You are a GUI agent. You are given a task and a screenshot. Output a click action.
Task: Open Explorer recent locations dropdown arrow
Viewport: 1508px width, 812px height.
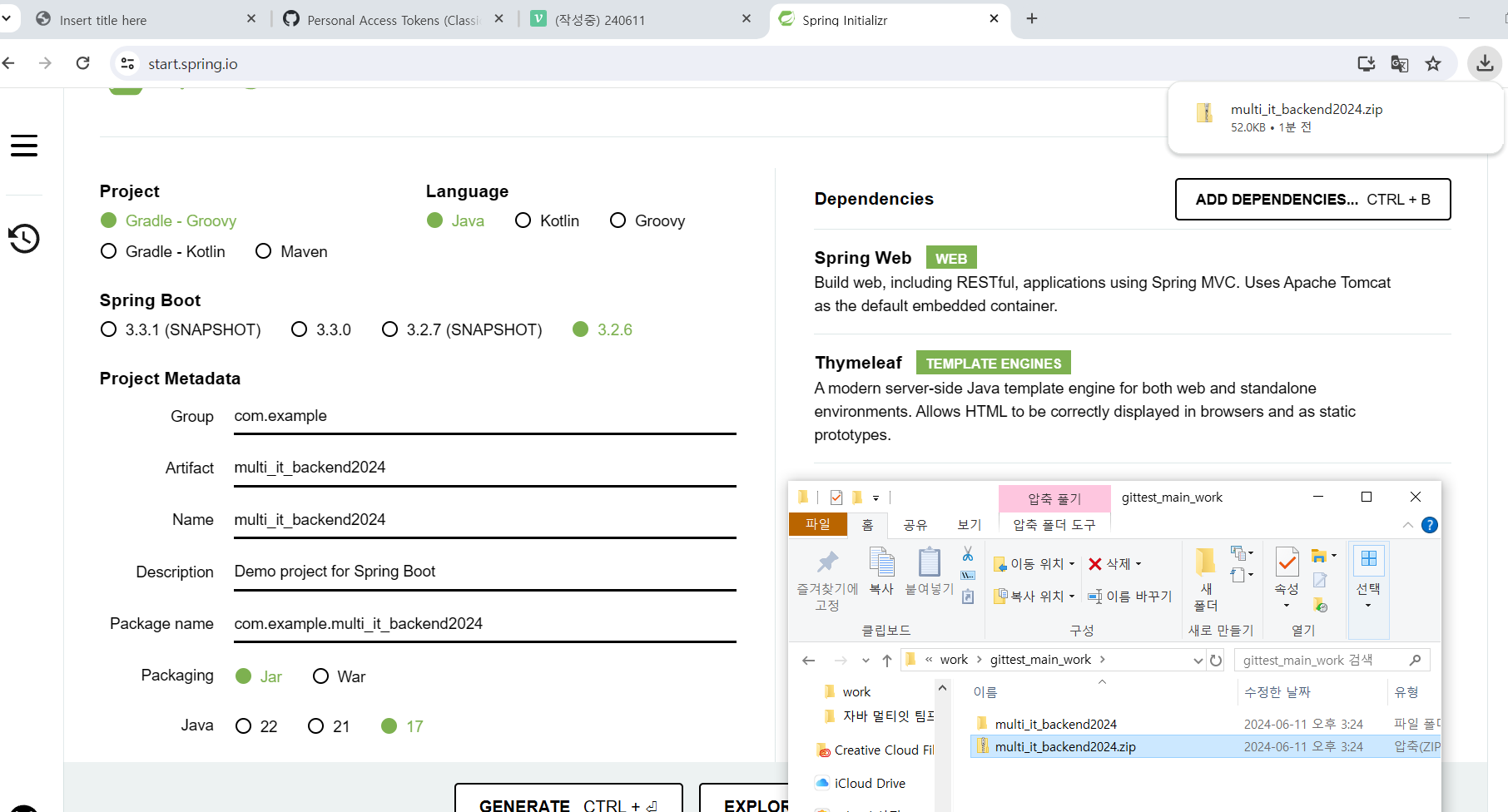pyautogui.click(x=866, y=661)
